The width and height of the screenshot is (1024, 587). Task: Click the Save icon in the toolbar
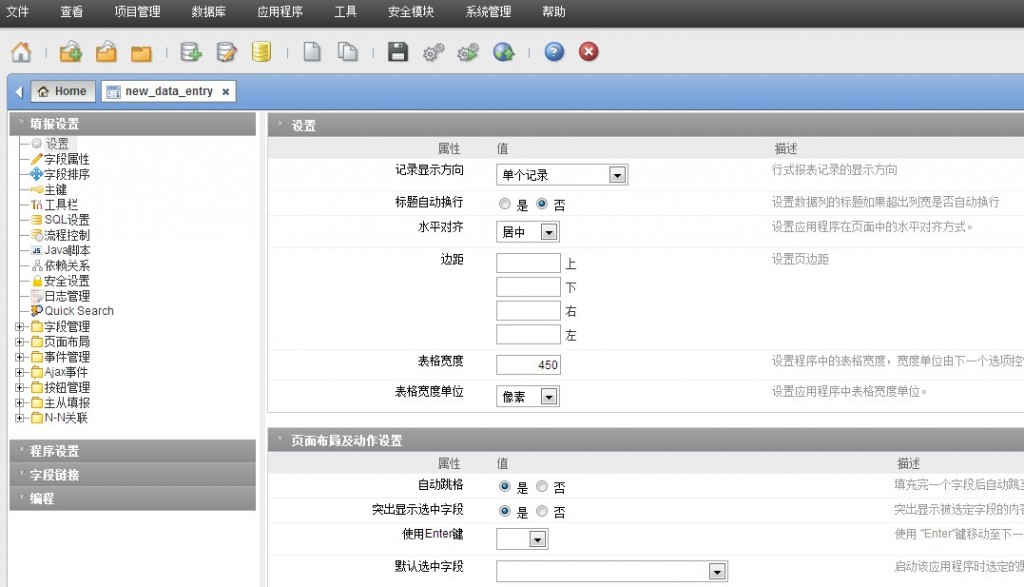[x=397, y=51]
